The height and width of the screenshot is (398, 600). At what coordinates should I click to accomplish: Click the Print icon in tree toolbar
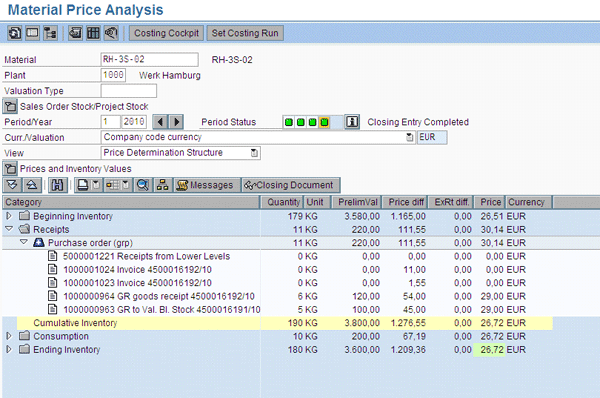click(83, 185)
